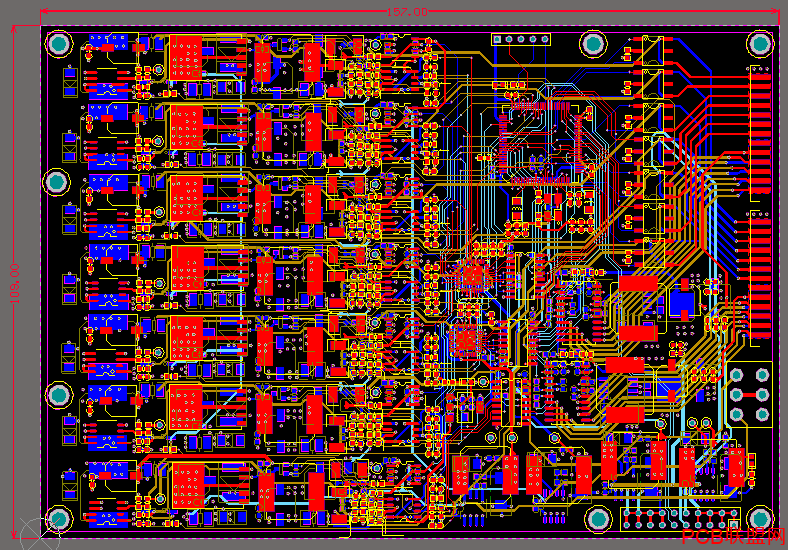Click the left-edge mounting hole near sixth channel
Screen dimensions: 788x550
pos(59,395)
